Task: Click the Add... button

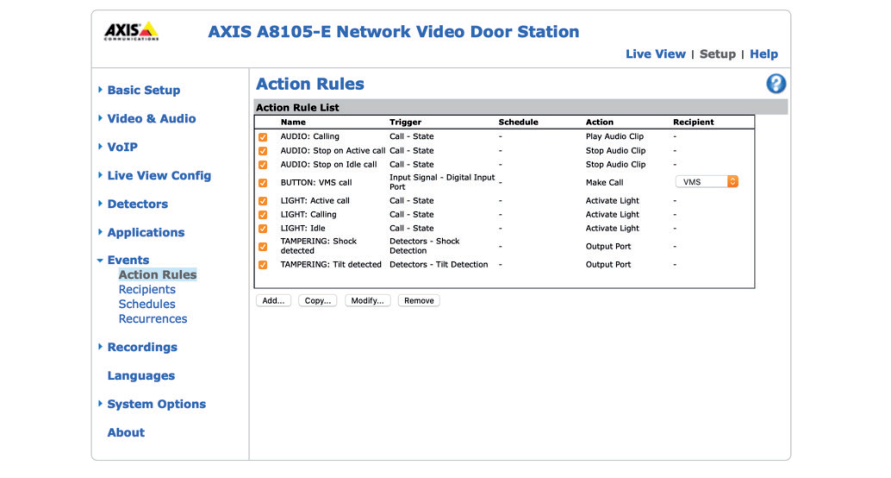Action: [273, 301]
